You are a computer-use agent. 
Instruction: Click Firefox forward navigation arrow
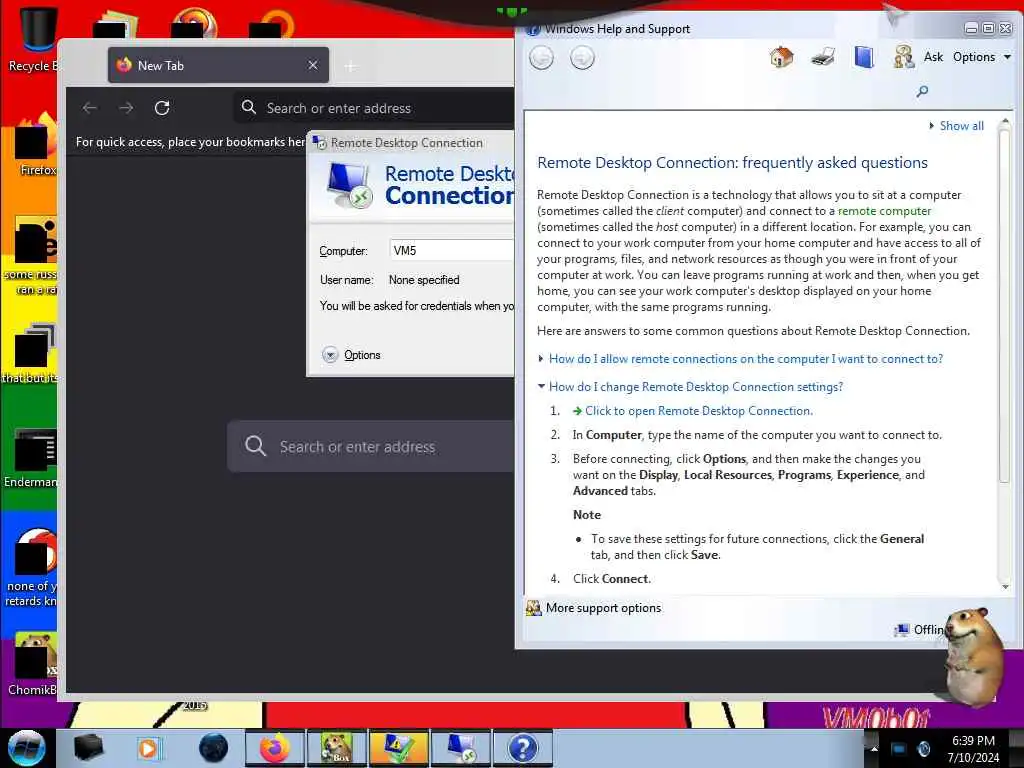(x=126, y=108)
